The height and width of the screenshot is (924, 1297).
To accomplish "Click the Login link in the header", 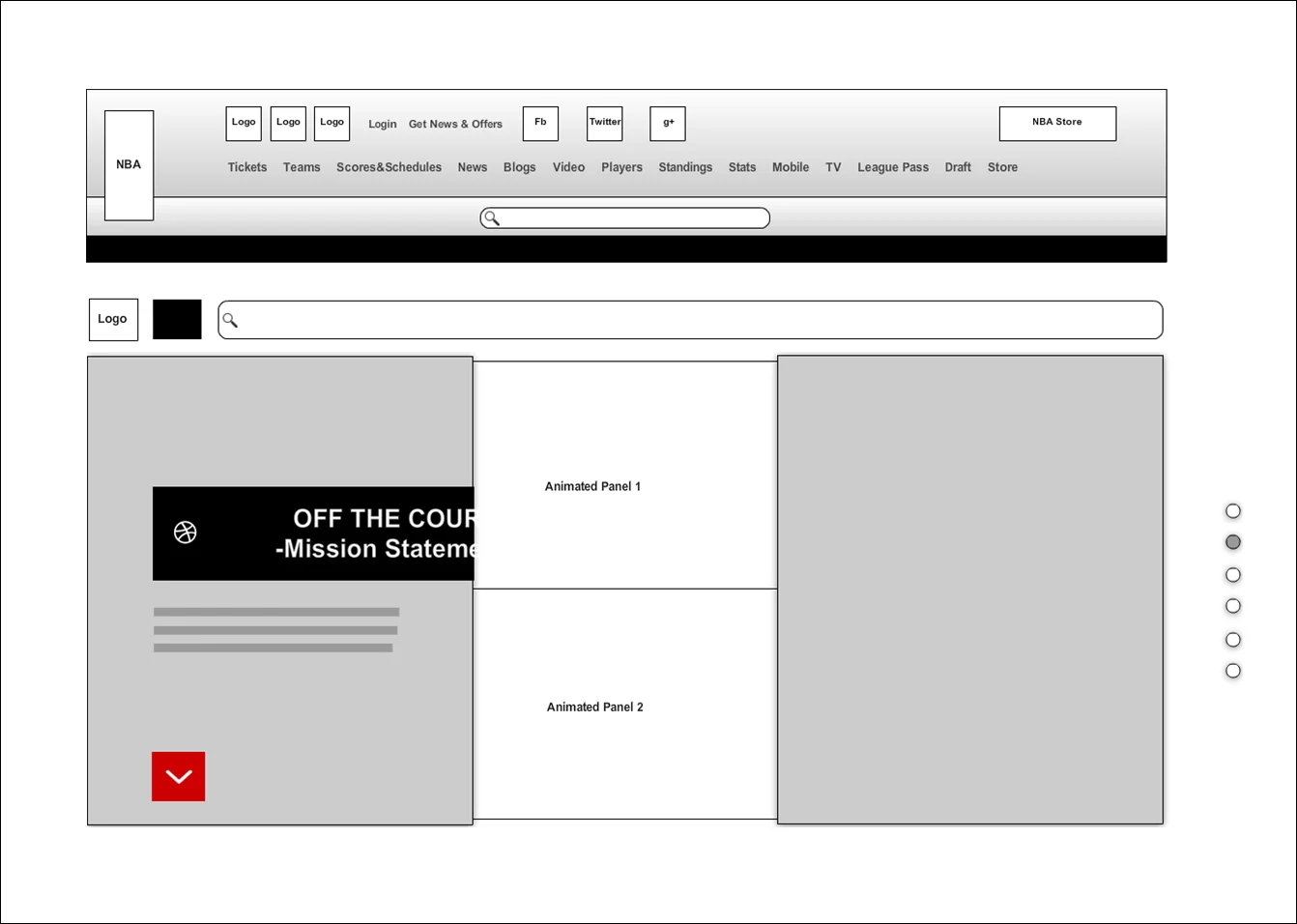I will (x=382, y=124).
